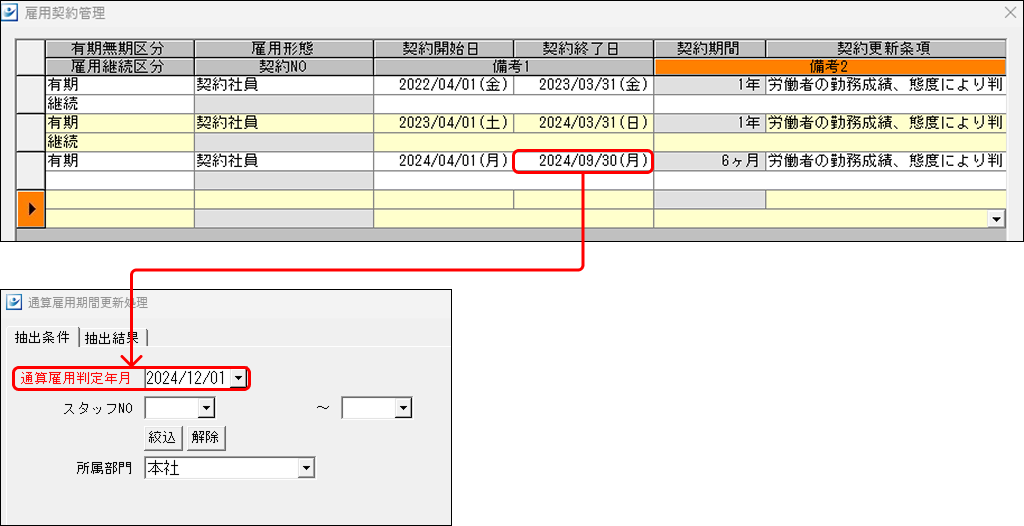
Task: Click the 雇用契約管理 window app icon
Action: click(x=10, y=12)
